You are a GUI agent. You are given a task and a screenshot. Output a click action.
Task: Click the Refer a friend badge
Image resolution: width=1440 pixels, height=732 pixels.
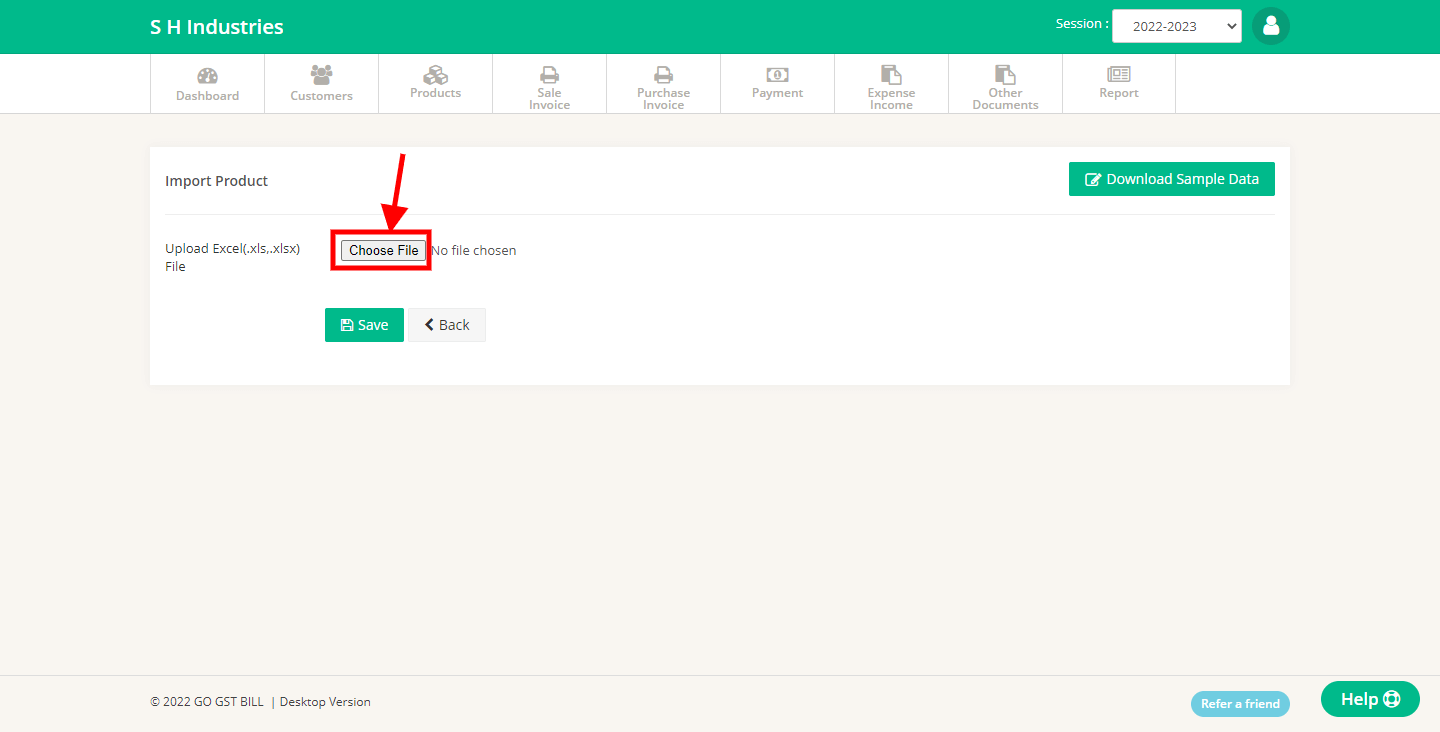point(1240,703)
